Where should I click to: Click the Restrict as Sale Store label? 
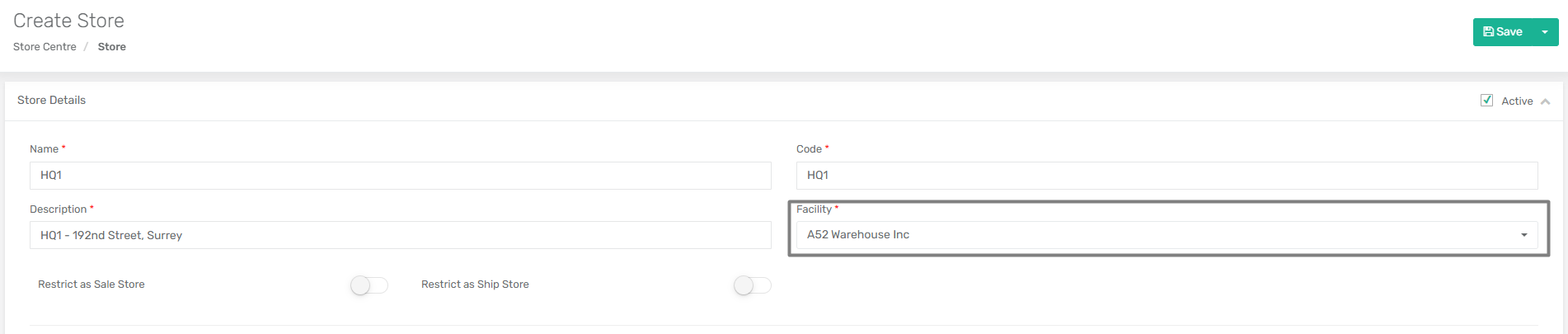[92, 285]
